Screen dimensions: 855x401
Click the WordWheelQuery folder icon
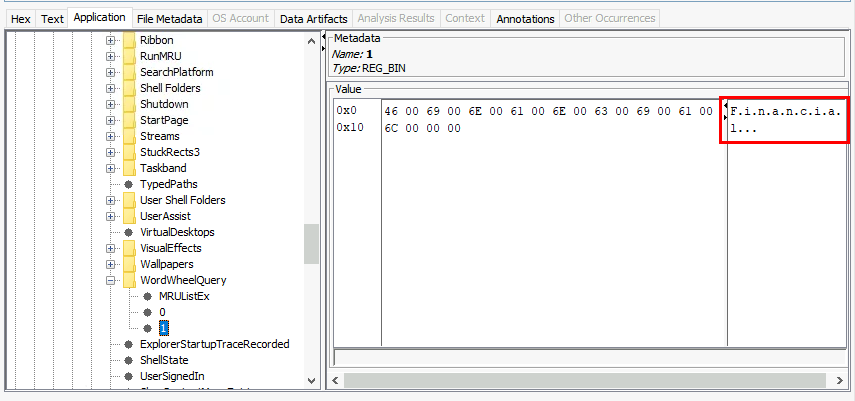(x=129, y=280)
